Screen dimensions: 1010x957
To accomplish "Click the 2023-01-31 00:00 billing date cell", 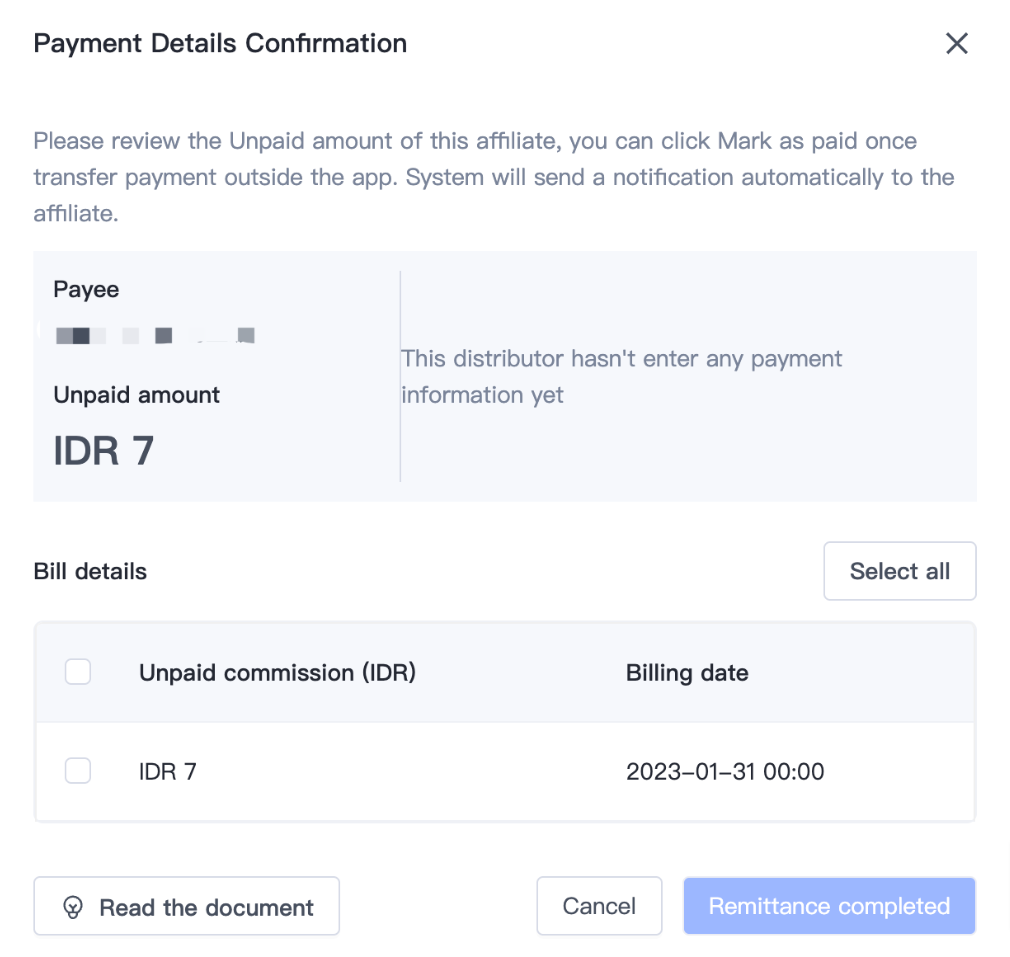I will pyautogui.click(x=725, y=771).
